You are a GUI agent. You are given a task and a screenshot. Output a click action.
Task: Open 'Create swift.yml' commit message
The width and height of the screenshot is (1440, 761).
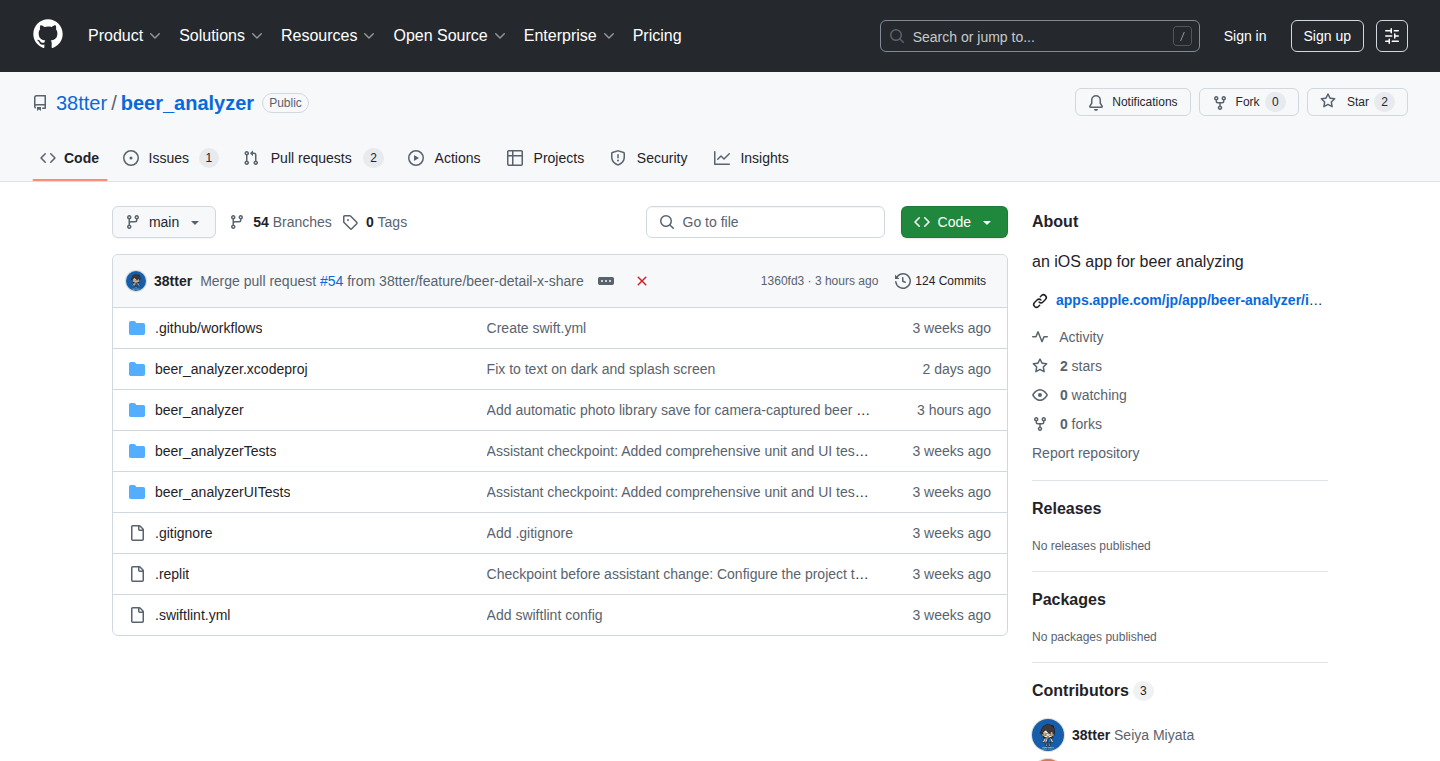pos(536,328)
